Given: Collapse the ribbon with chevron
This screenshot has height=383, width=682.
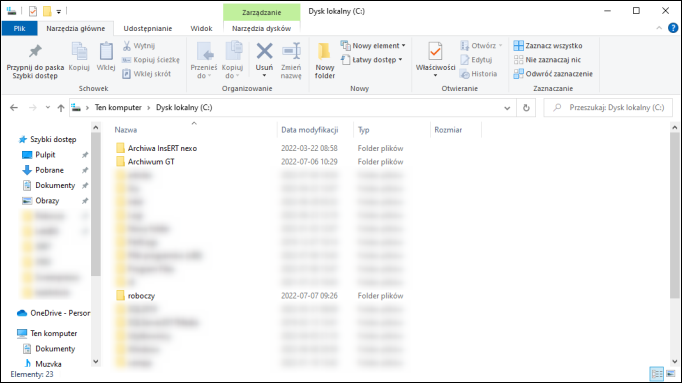Looking at the screenshot, I should tap(659, 28).
